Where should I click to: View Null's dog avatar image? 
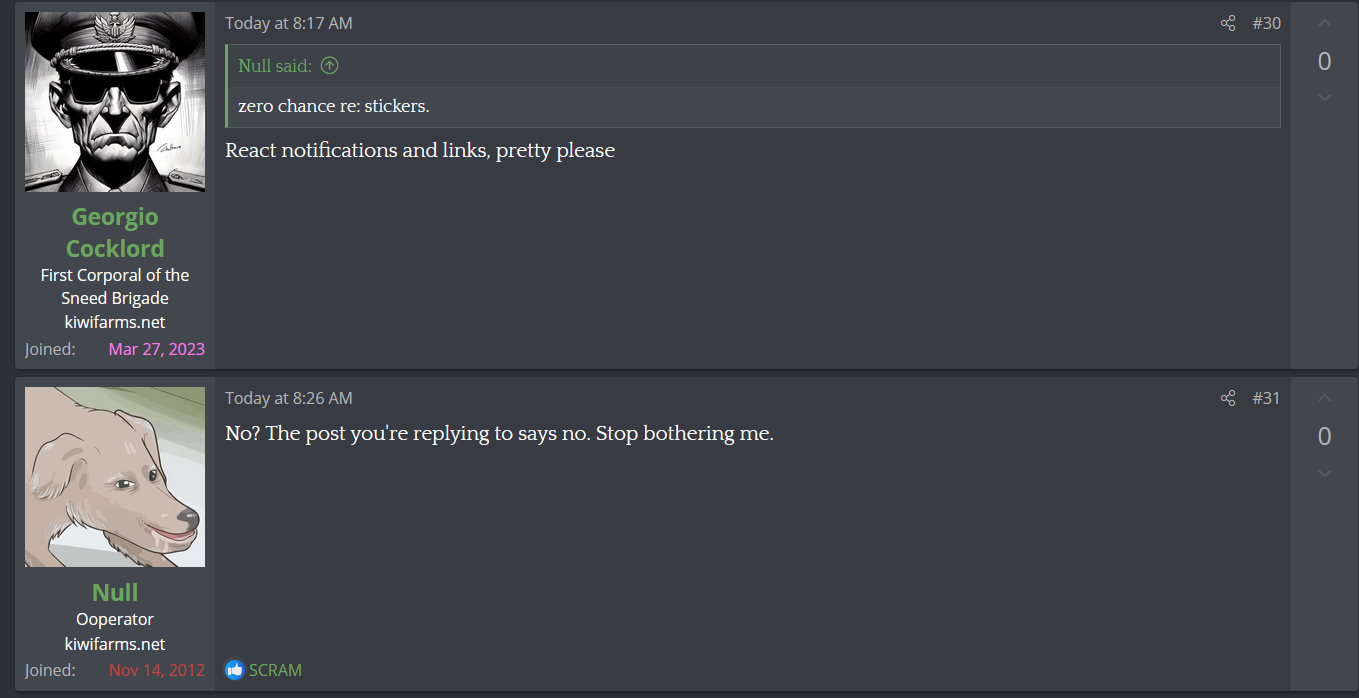(x=115, y=477)
